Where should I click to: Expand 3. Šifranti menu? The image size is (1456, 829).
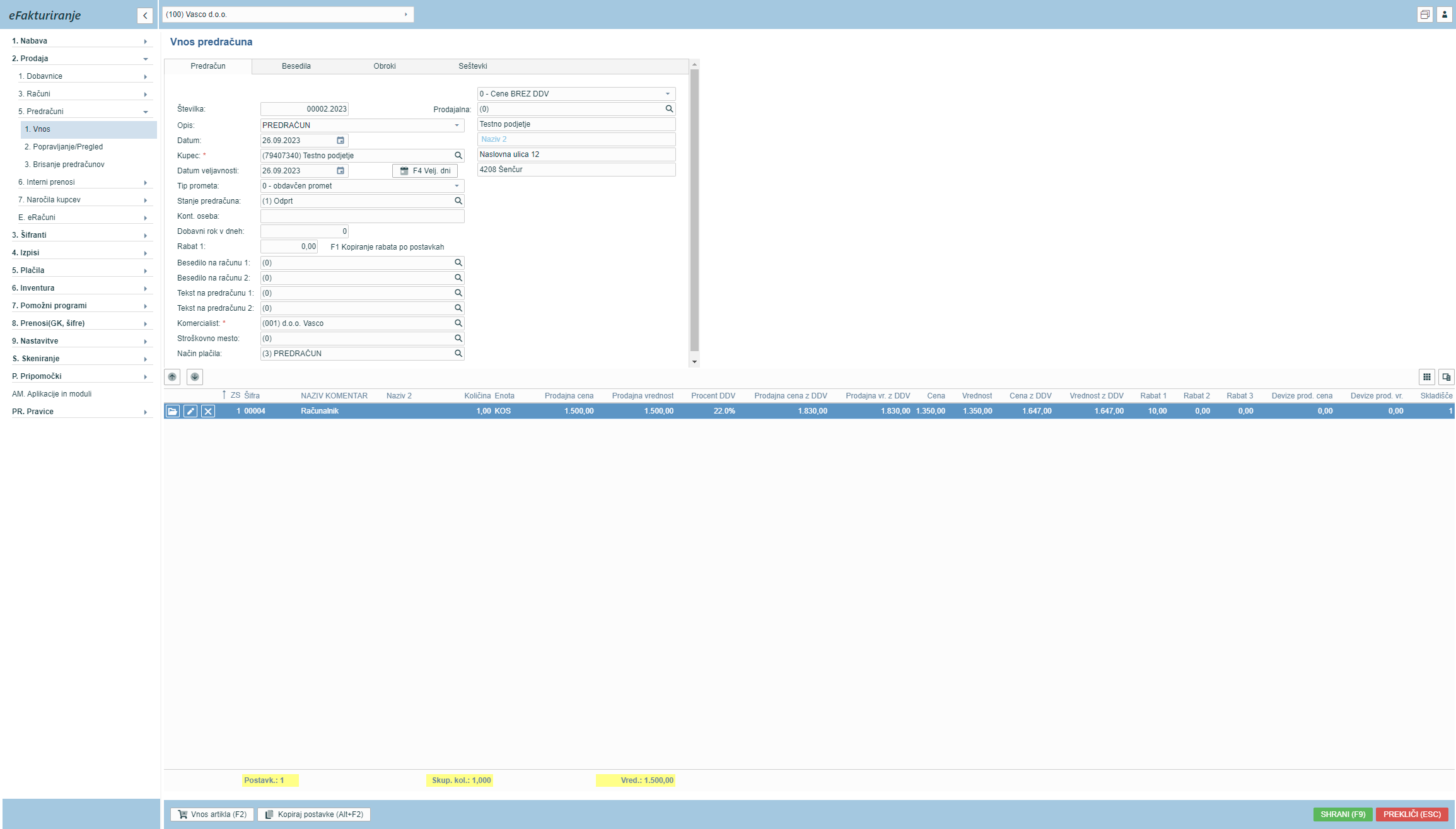pyautogui.click(x=81, y=235)
